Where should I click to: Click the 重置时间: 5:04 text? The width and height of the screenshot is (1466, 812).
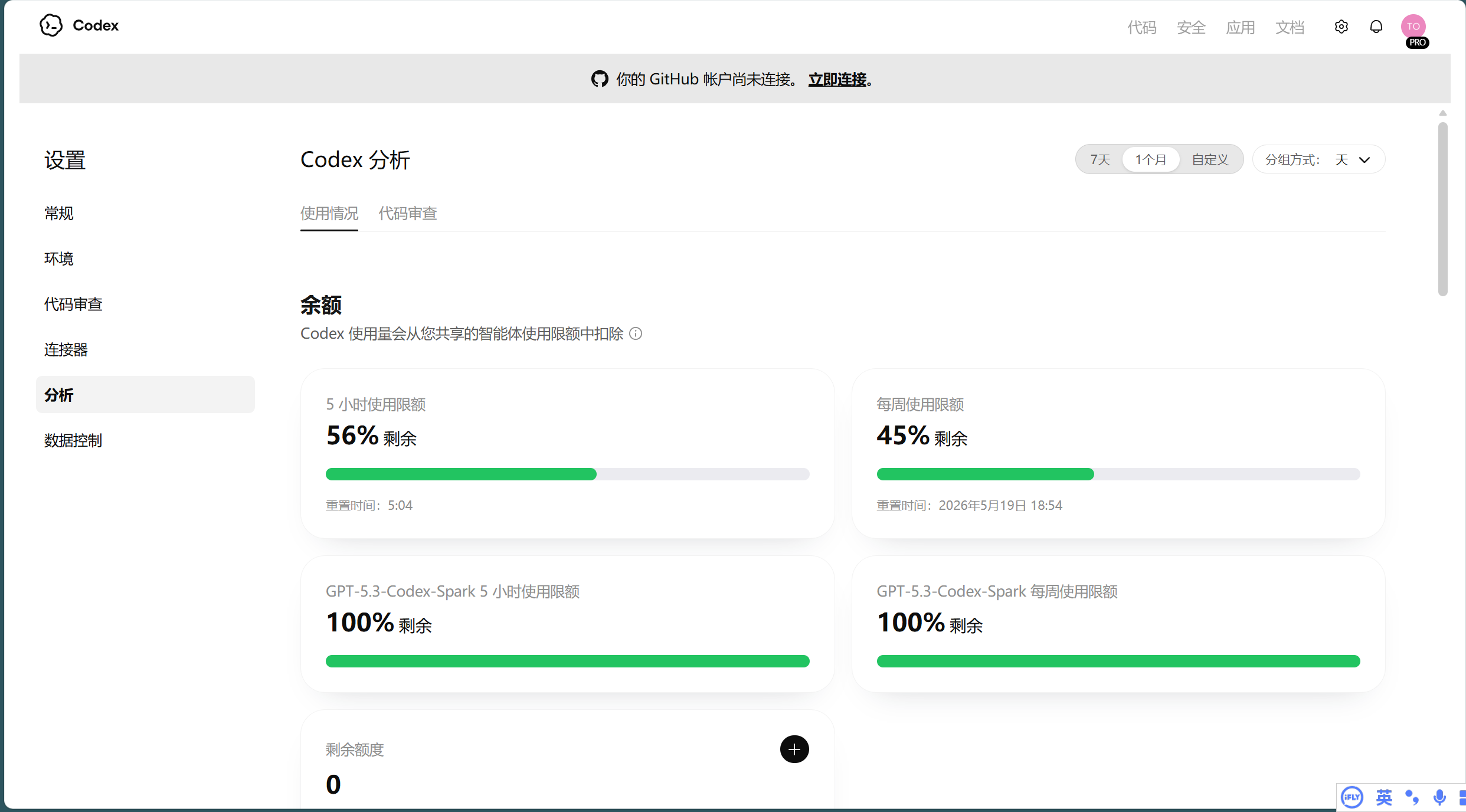369,506
